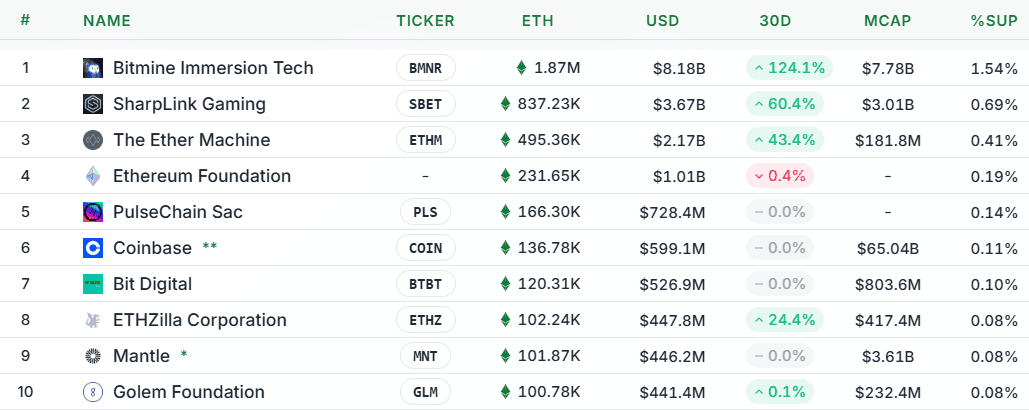This screenshot has width=1029, height=410.
Task: Click the SBET ticker badge
Action: [x=425, y=104]
